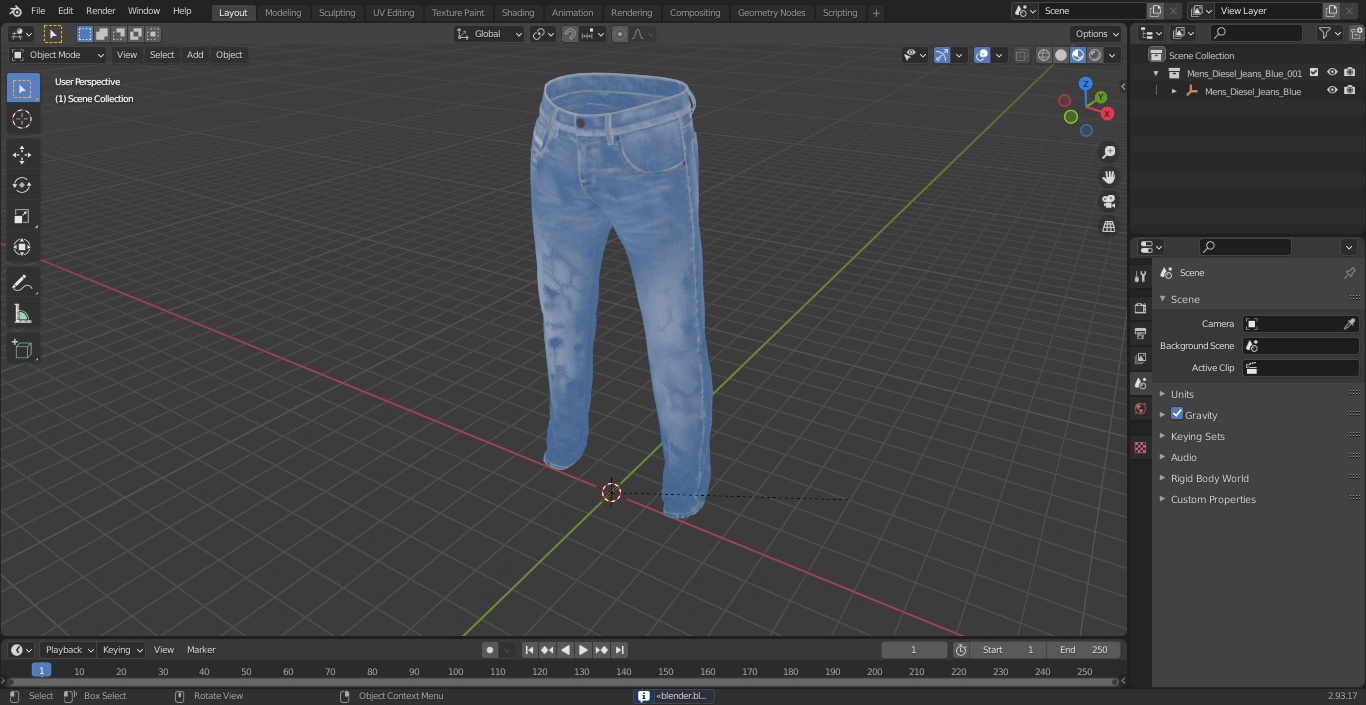Click the current frame number field
This screenshot has height=705, width=1366.
[913, 650]
